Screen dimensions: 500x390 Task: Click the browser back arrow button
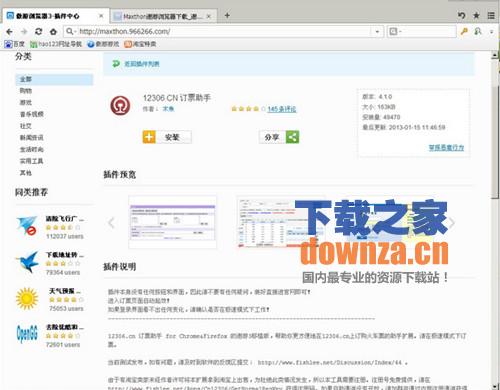coord(9,32)
